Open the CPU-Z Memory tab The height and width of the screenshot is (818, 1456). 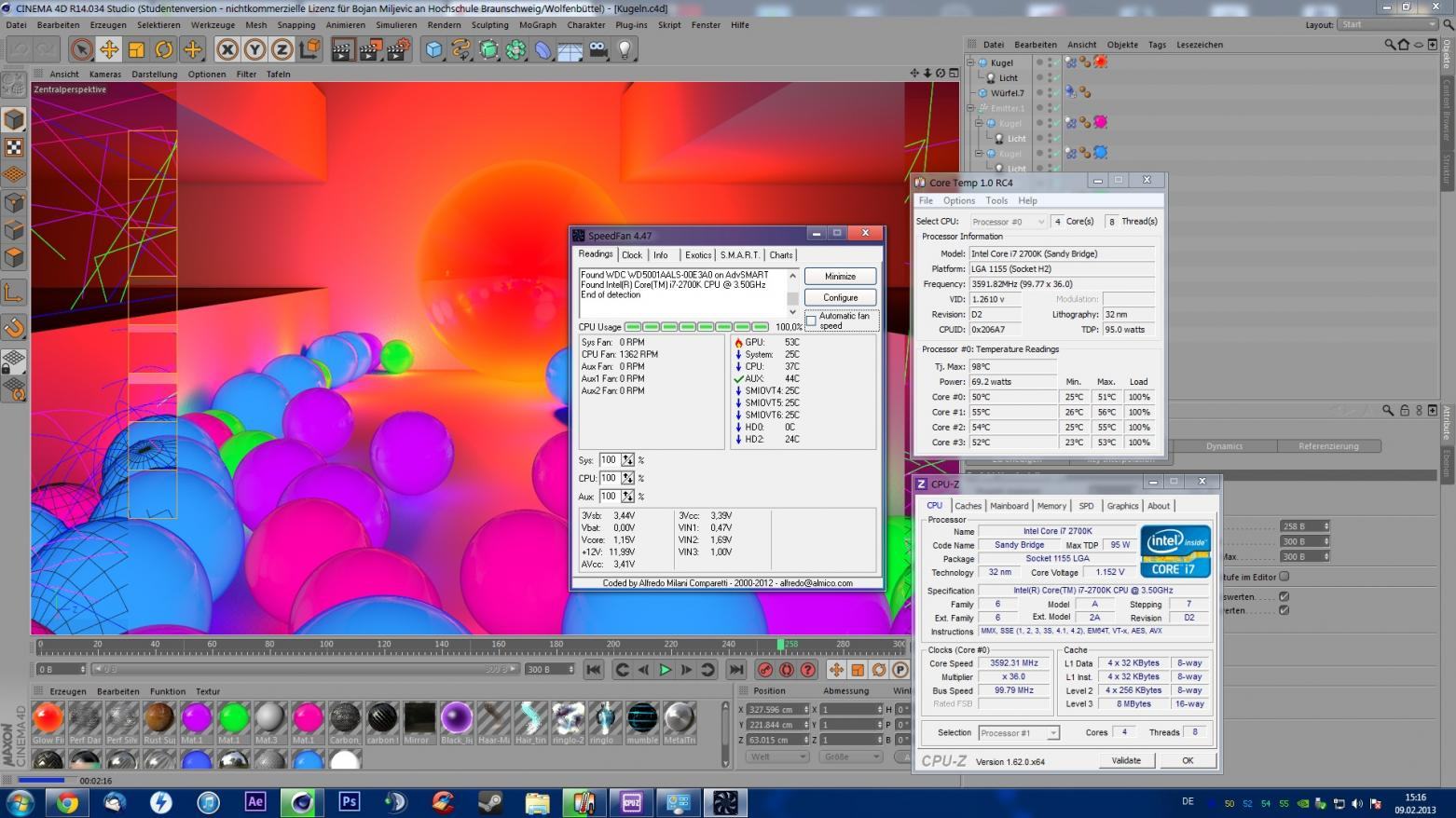click(x=1051, y=506)
